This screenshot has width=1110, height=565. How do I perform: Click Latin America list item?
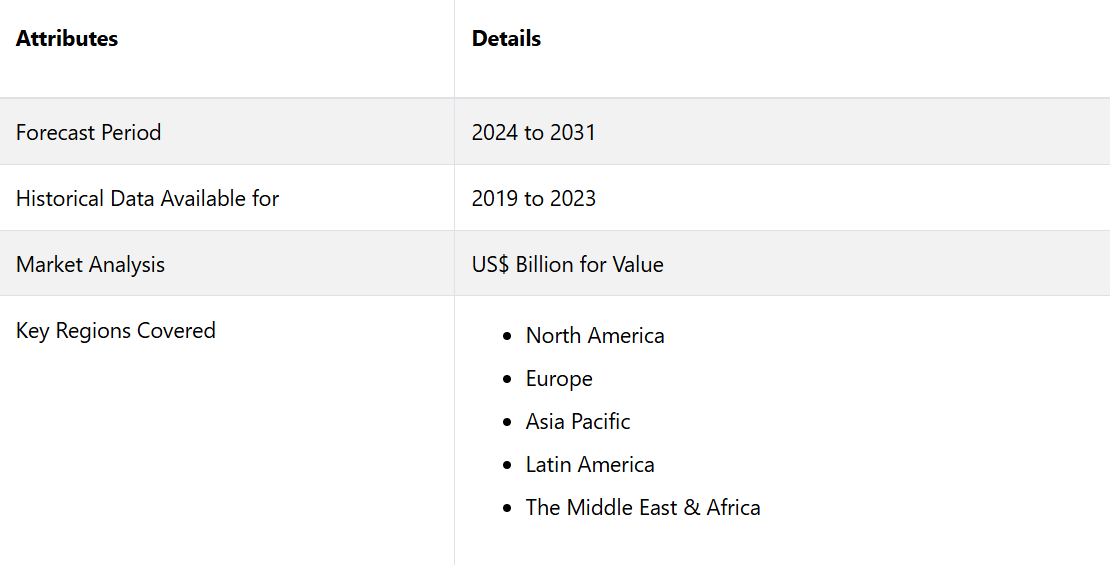click(x=590, y=464)
